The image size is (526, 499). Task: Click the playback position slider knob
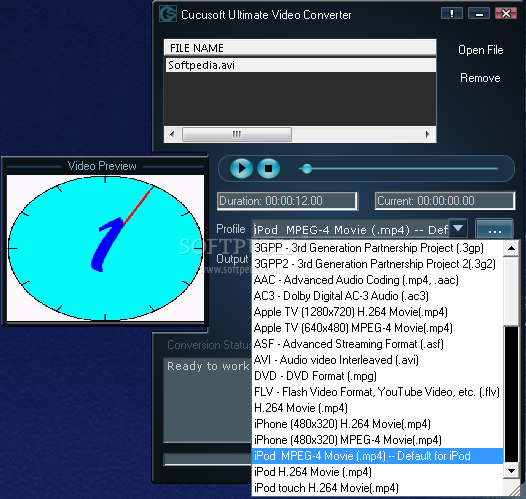[x=307, y=168]
